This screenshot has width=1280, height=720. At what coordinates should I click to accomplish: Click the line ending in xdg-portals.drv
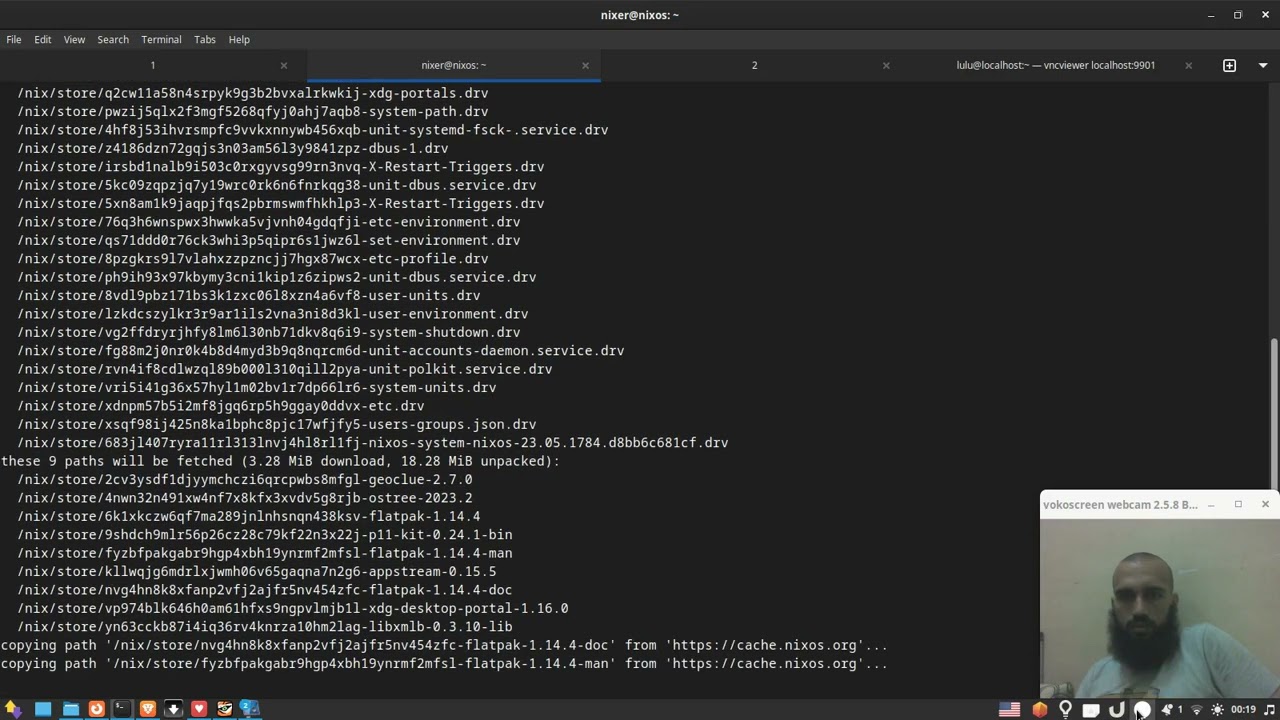pyautogui.click(x=253, y=93)
